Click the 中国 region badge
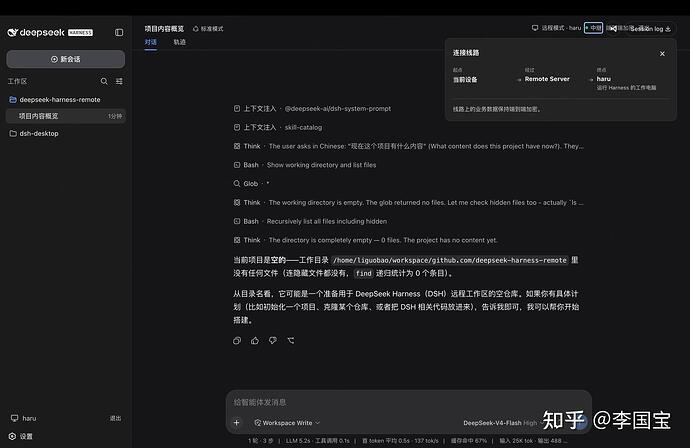The height and width of the screenshot is (448, 690). 593,28
